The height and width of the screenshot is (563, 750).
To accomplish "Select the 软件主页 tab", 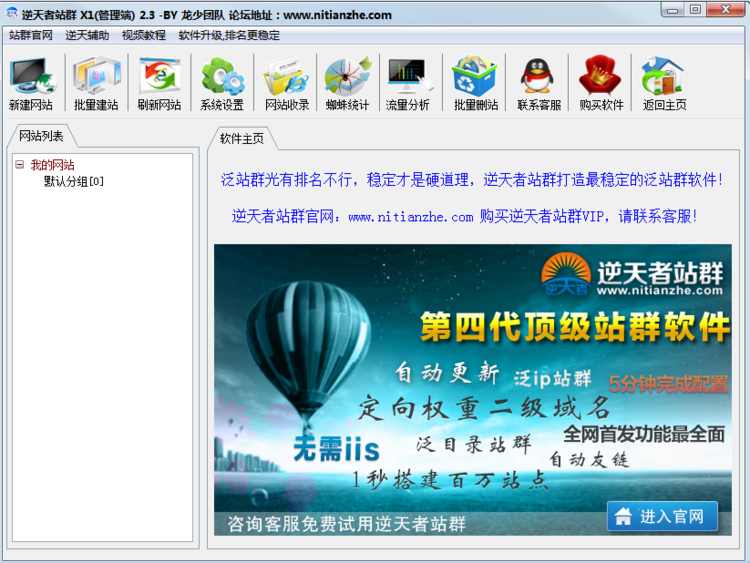I will click(242, 139).
